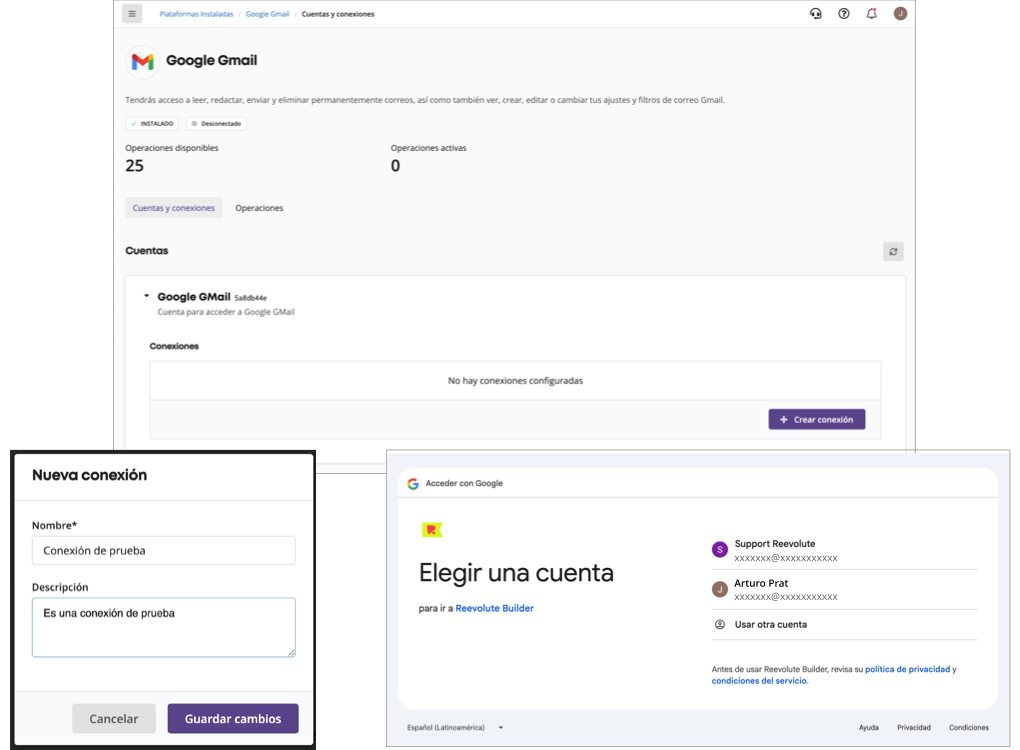The height and width of the screenshot is (750, 1020).
Task: Click the Operaciones disponibles value 25
Action: tap(135, 166)
